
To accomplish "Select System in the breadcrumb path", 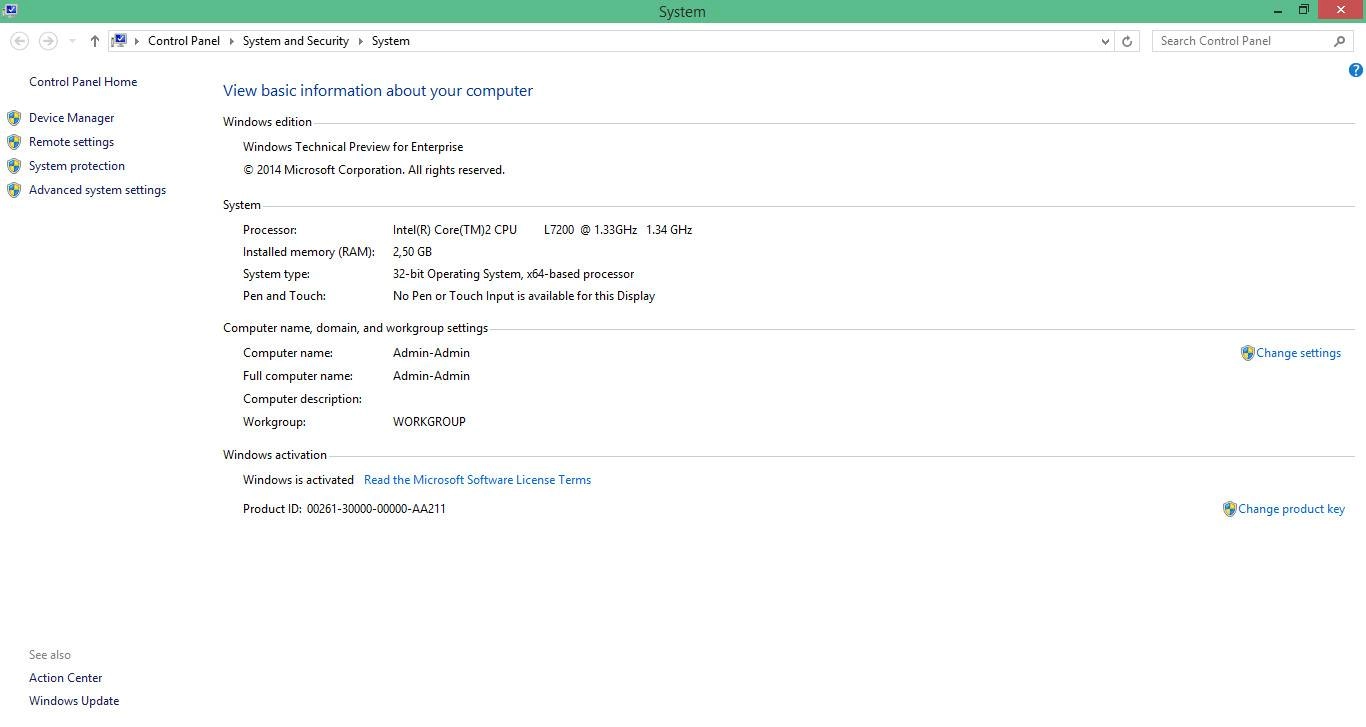I will click(391, 41).
